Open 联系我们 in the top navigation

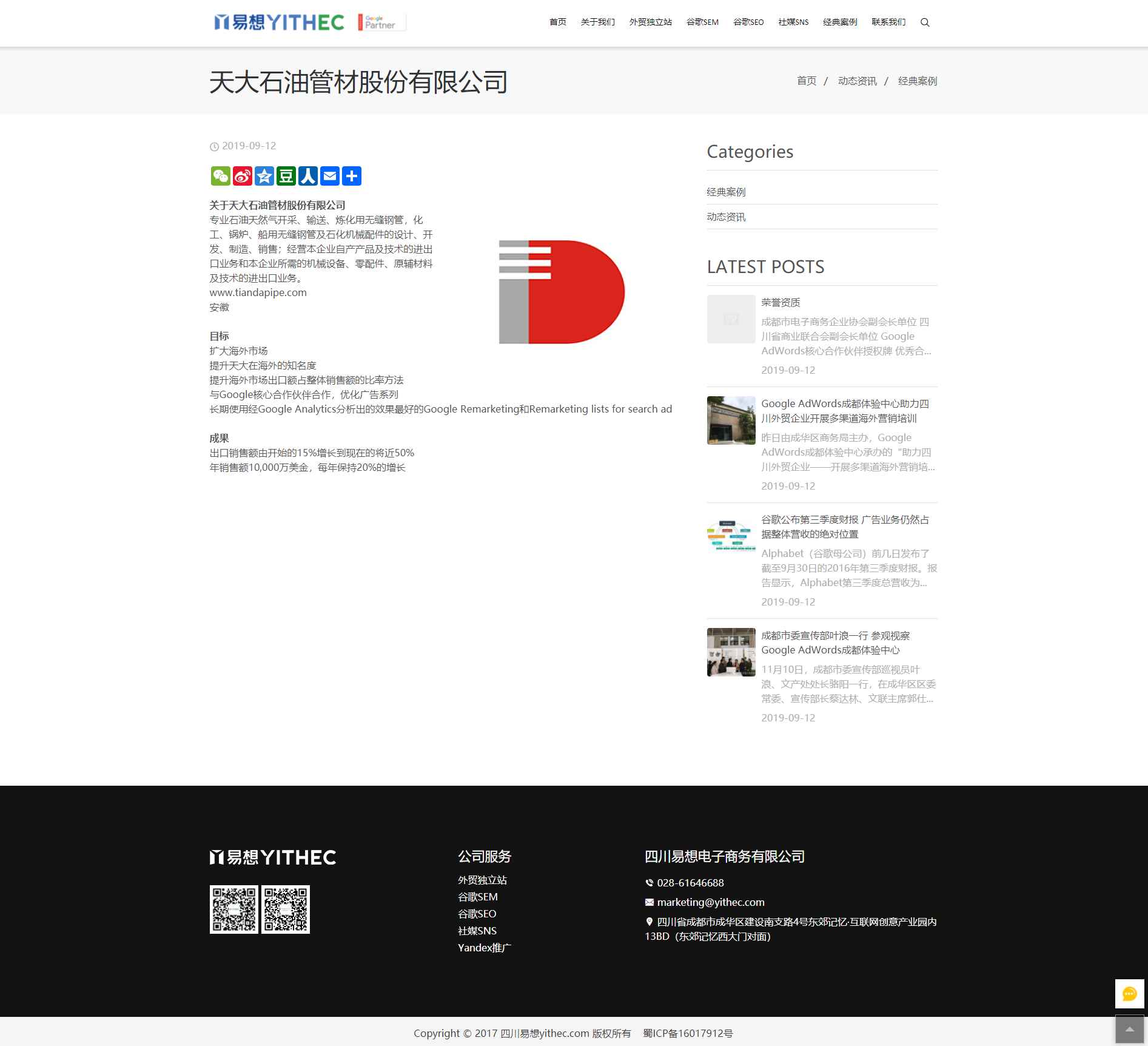(888, 22)
